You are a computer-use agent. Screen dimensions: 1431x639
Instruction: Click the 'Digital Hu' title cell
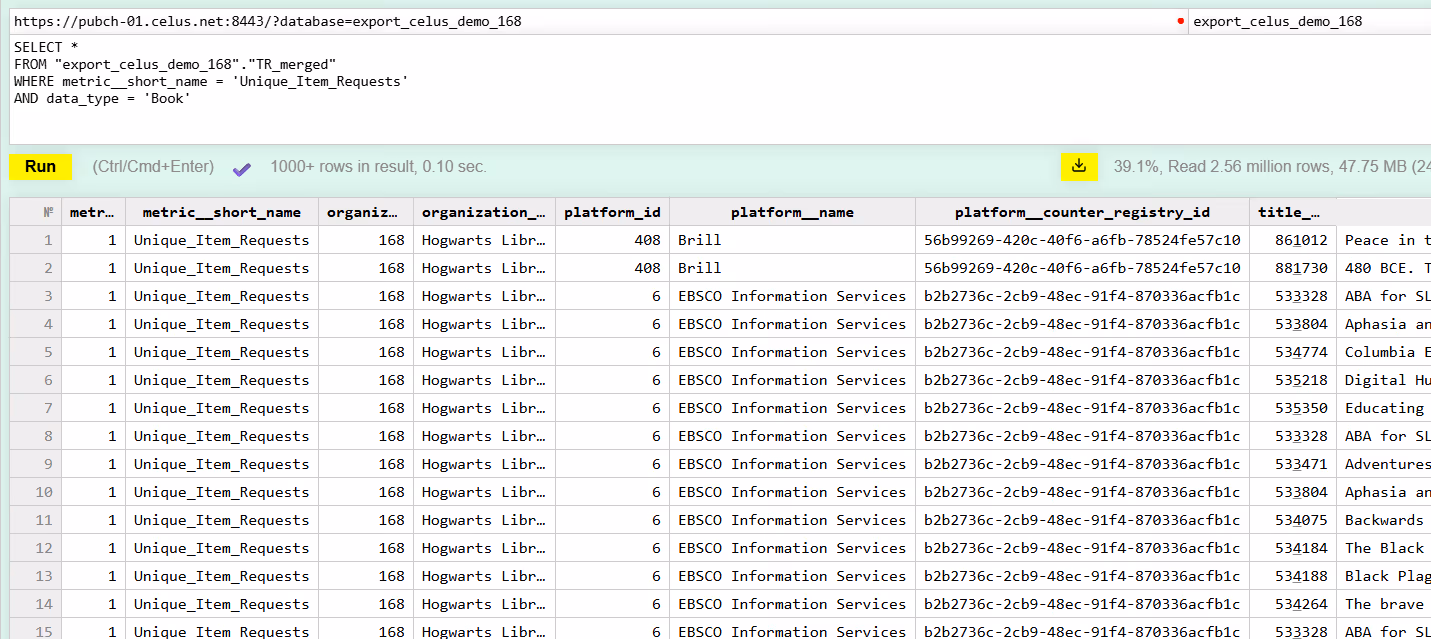click(x=1384, y=380)
